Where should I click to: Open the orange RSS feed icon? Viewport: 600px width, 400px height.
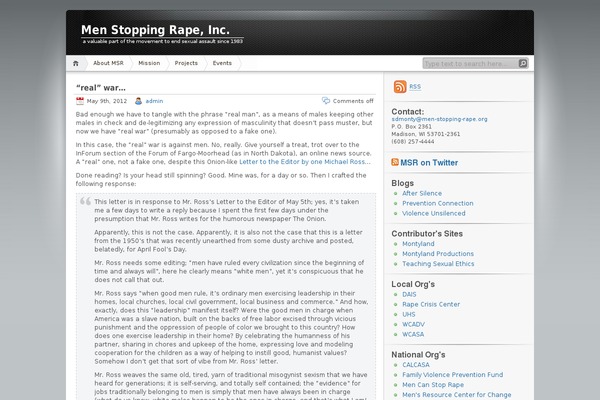[x=400, y=87]
